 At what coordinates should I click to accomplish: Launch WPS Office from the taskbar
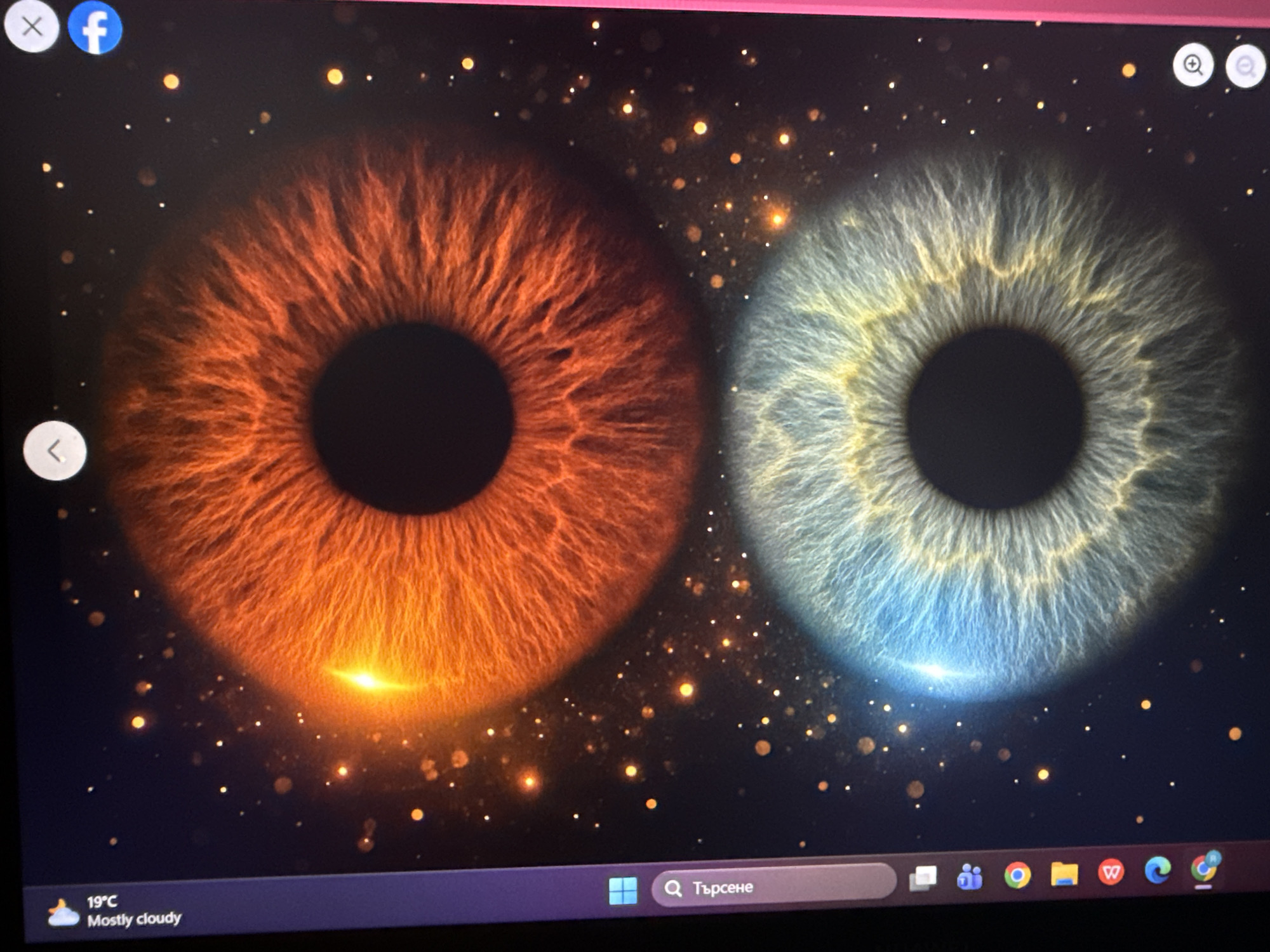[1111, 872]
